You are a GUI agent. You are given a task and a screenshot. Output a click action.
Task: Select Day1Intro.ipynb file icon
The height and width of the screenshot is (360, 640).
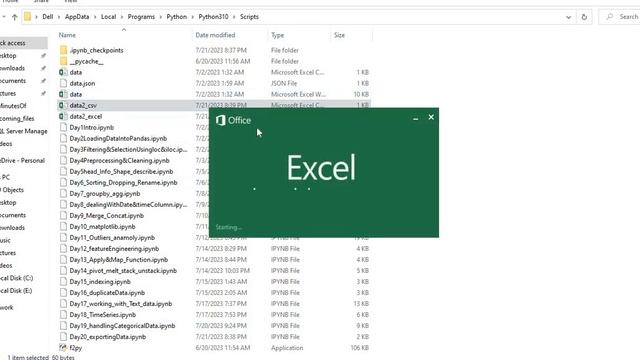[63, 127]
